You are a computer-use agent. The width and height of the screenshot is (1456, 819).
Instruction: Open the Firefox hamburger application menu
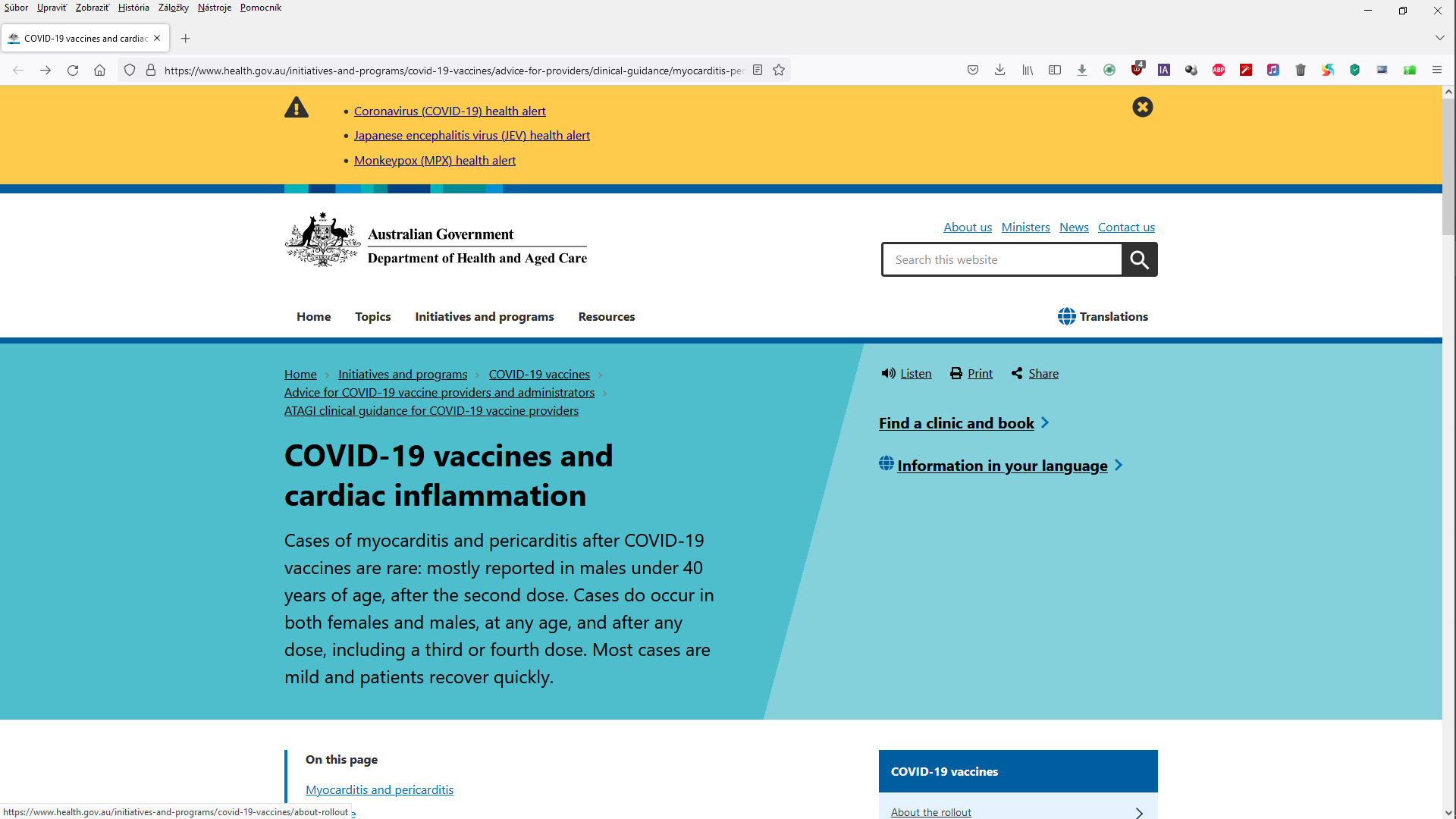point(1436,70)
